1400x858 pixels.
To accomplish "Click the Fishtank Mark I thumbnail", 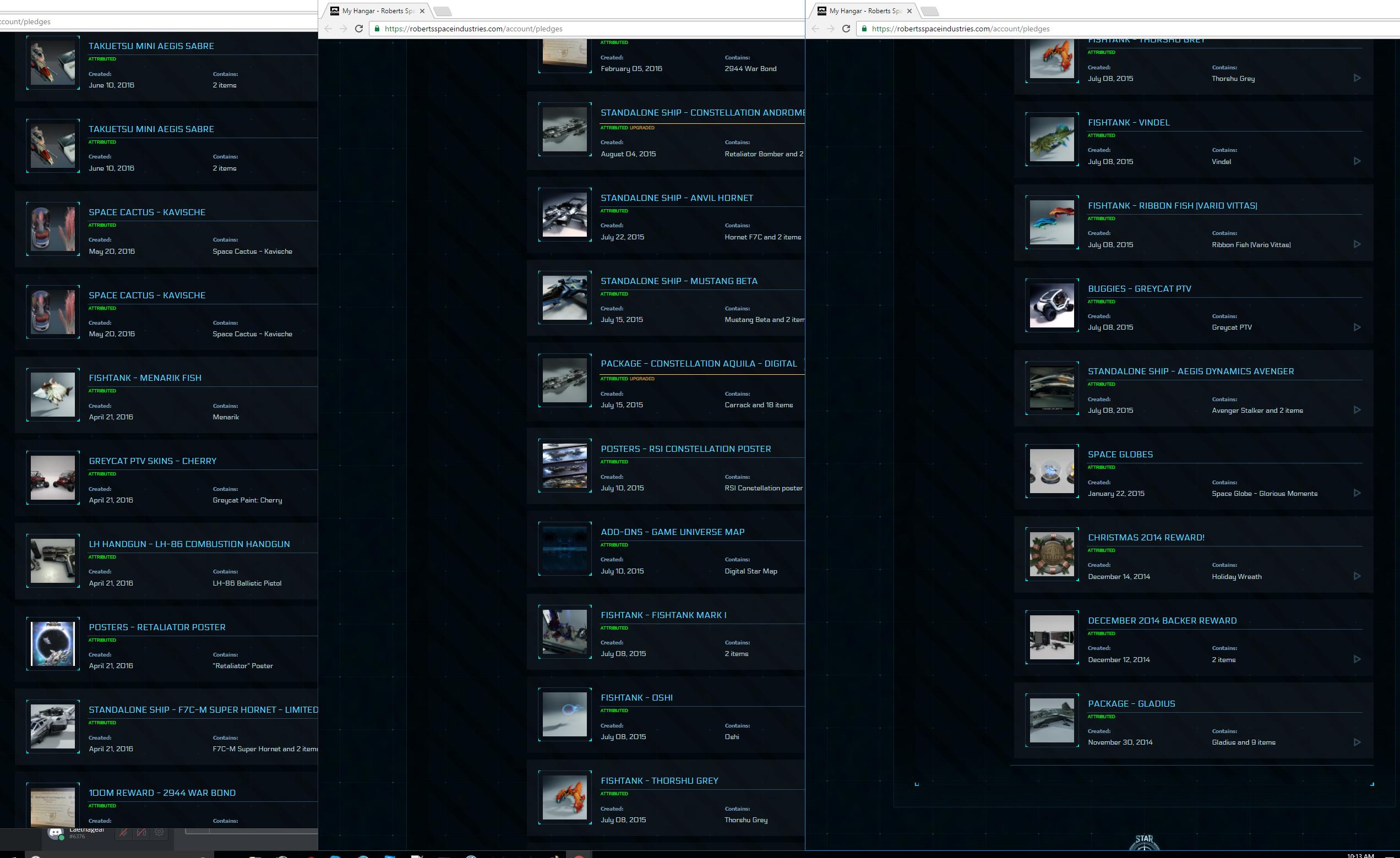I will (565, 631).
